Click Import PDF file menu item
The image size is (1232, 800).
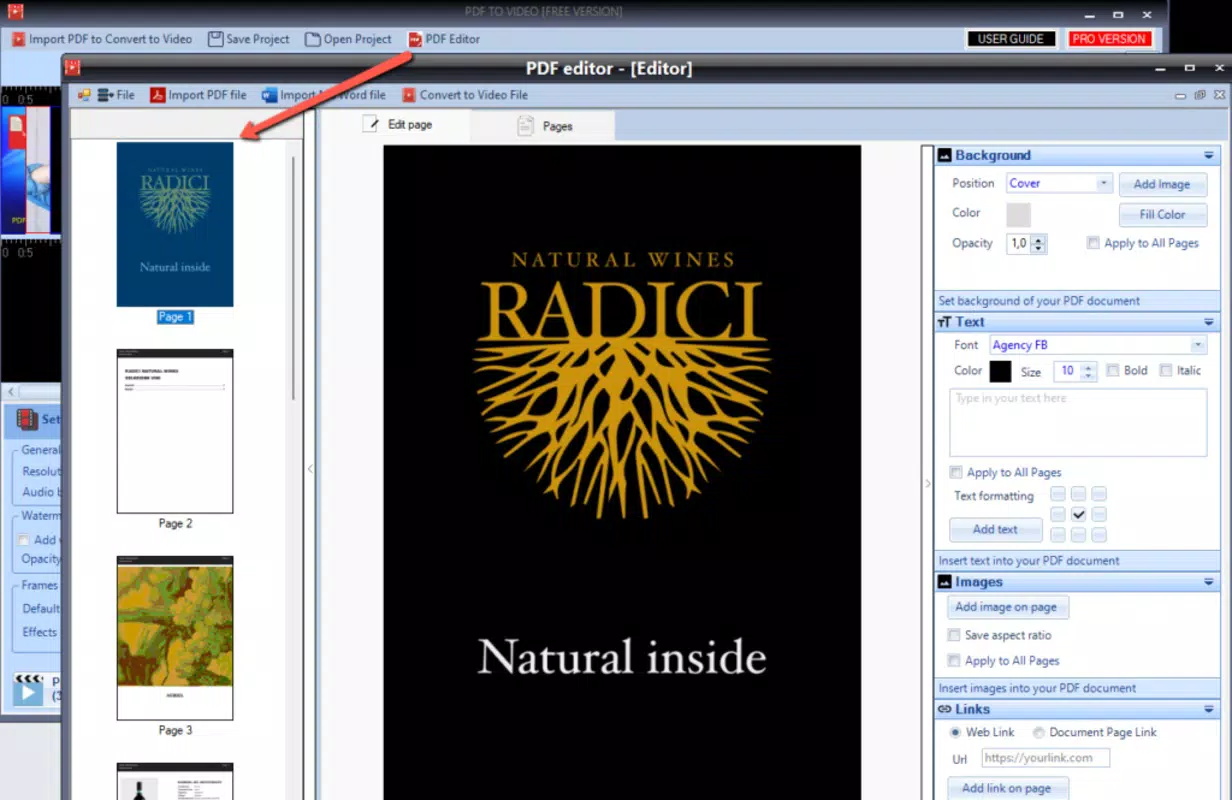coord(198,95)
